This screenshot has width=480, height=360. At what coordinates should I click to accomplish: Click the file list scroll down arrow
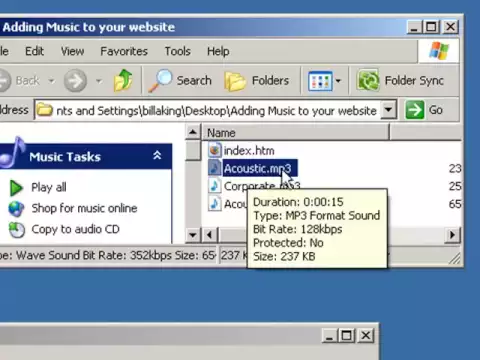pos(193,235)
